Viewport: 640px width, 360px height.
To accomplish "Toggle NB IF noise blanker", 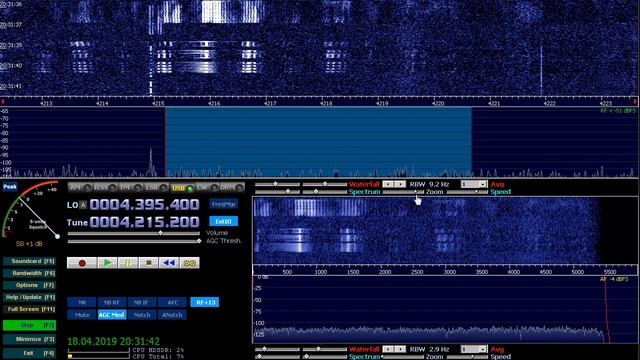I will click(x=142, y=302).
